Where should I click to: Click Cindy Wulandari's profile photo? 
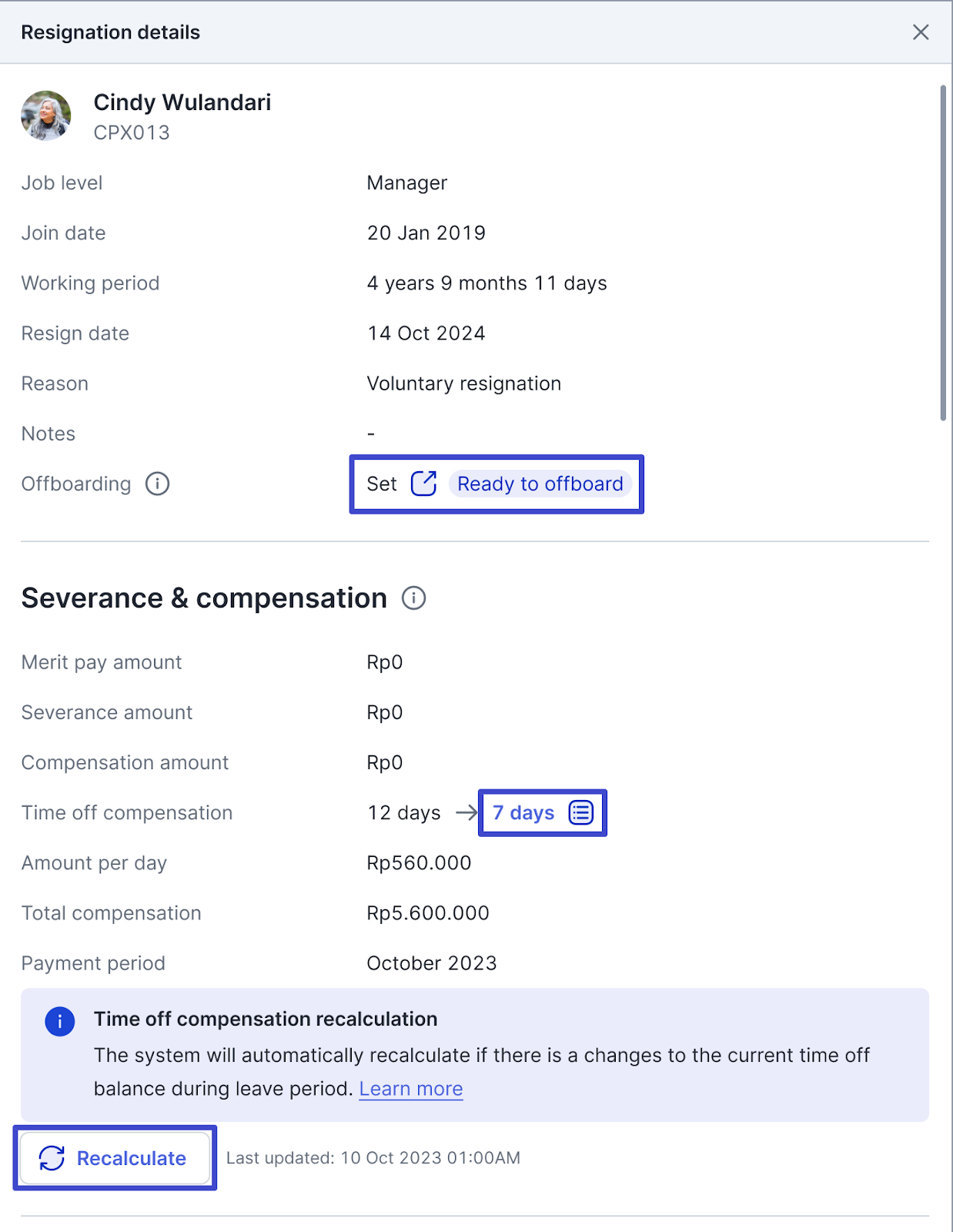pos(46,116)
